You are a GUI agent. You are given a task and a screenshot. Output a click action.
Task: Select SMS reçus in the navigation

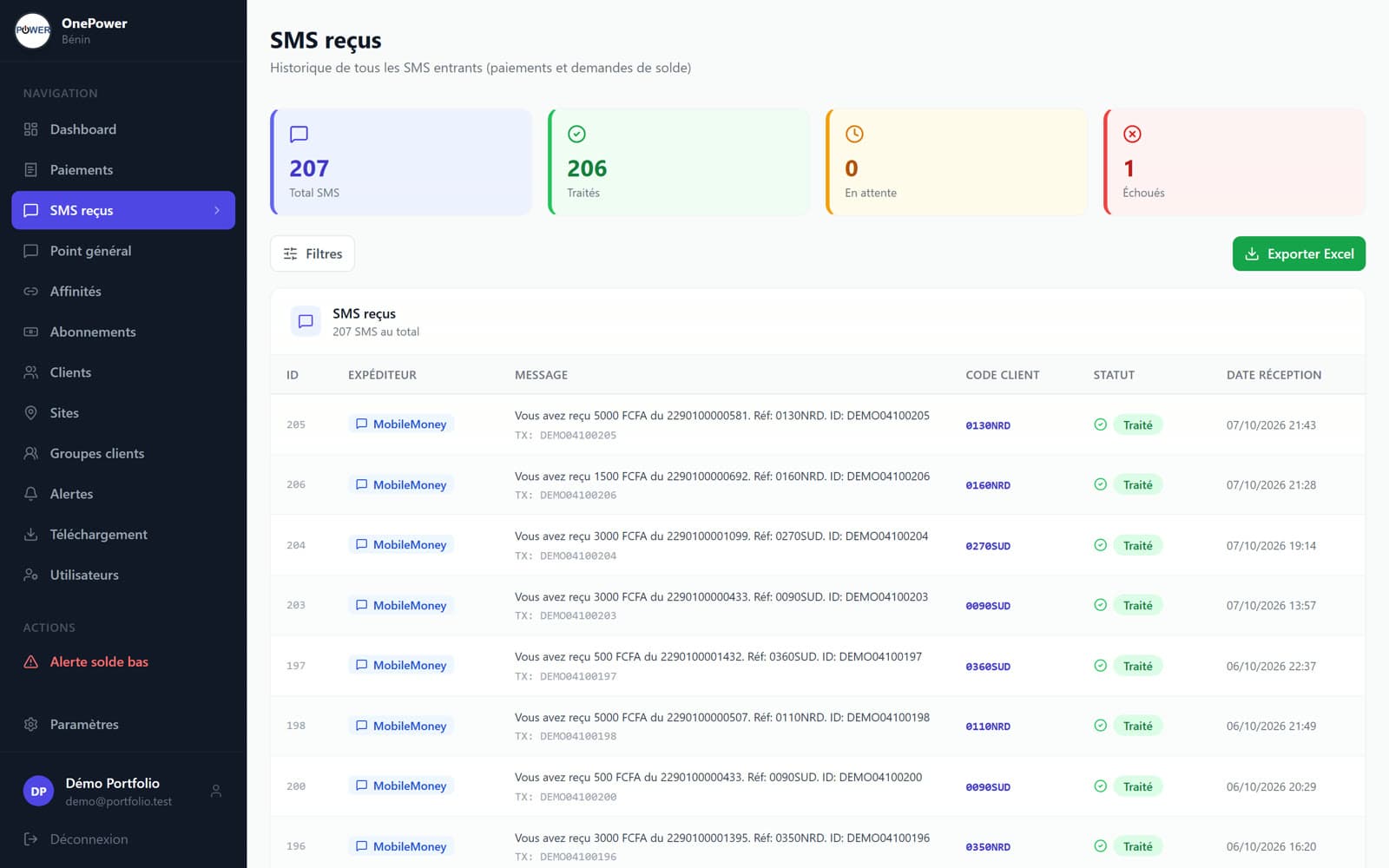(123, 210)
